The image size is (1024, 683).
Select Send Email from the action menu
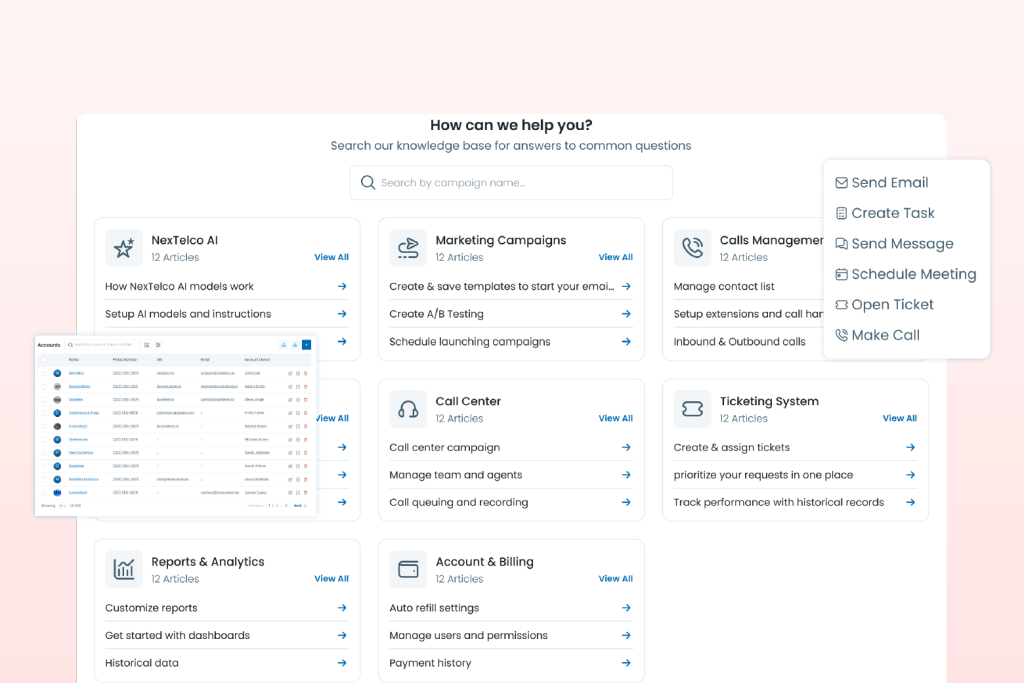pos(889,183)
